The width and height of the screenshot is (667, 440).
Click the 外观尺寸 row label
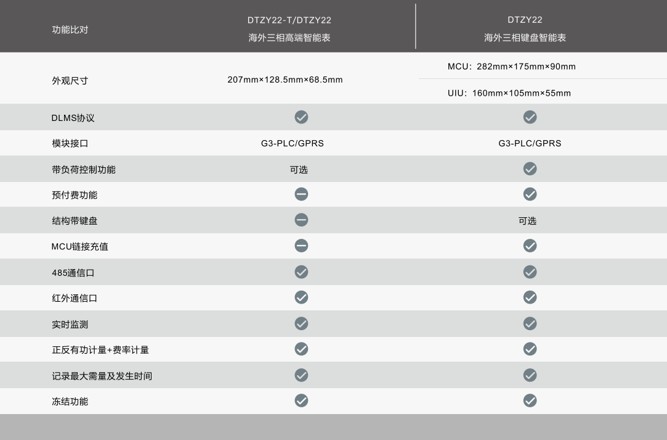click(70, 80)
